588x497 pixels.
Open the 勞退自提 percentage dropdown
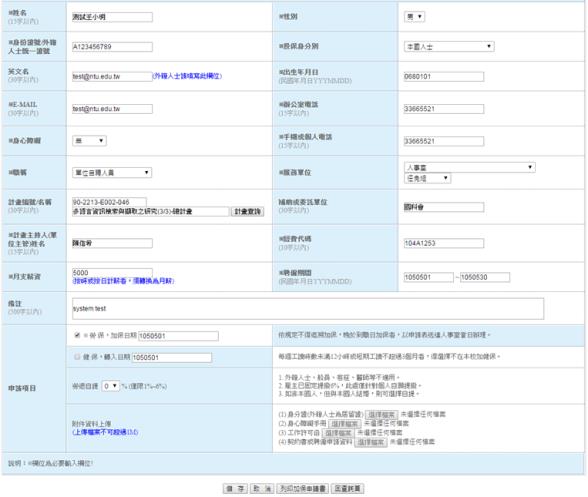pos(111,386)
